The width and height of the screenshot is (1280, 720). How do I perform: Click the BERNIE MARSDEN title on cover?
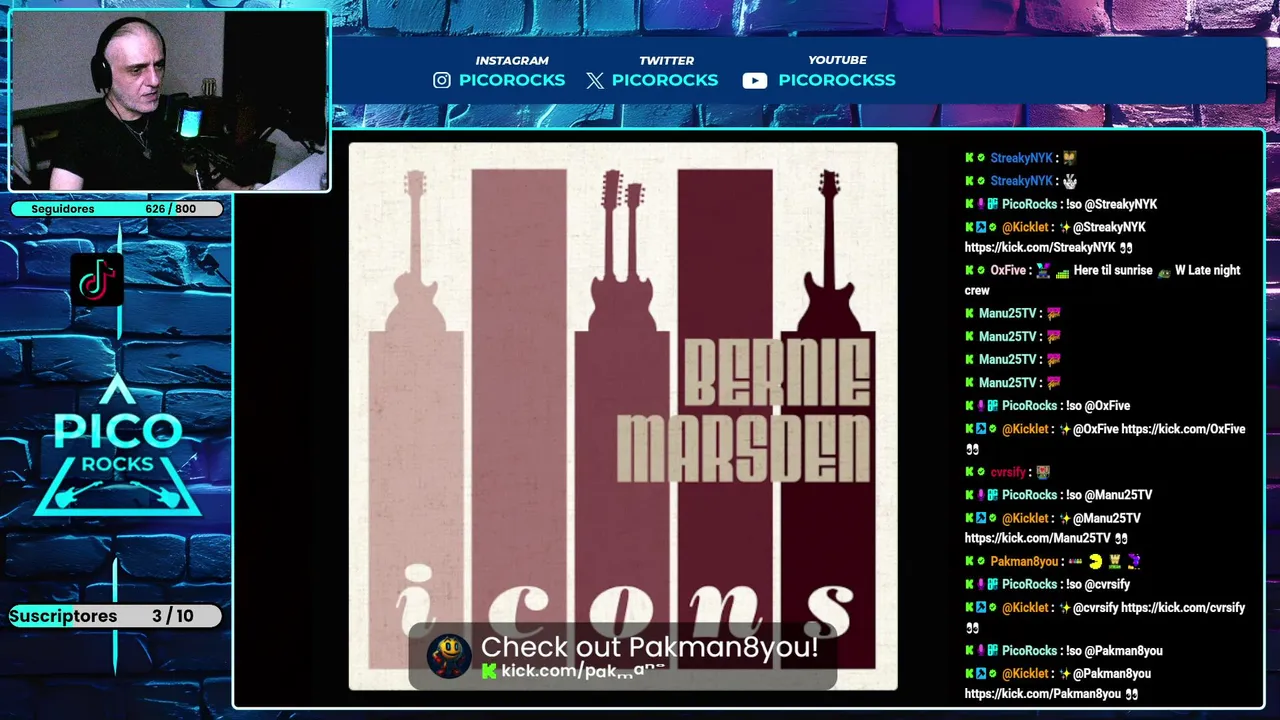tap(743, 410)
